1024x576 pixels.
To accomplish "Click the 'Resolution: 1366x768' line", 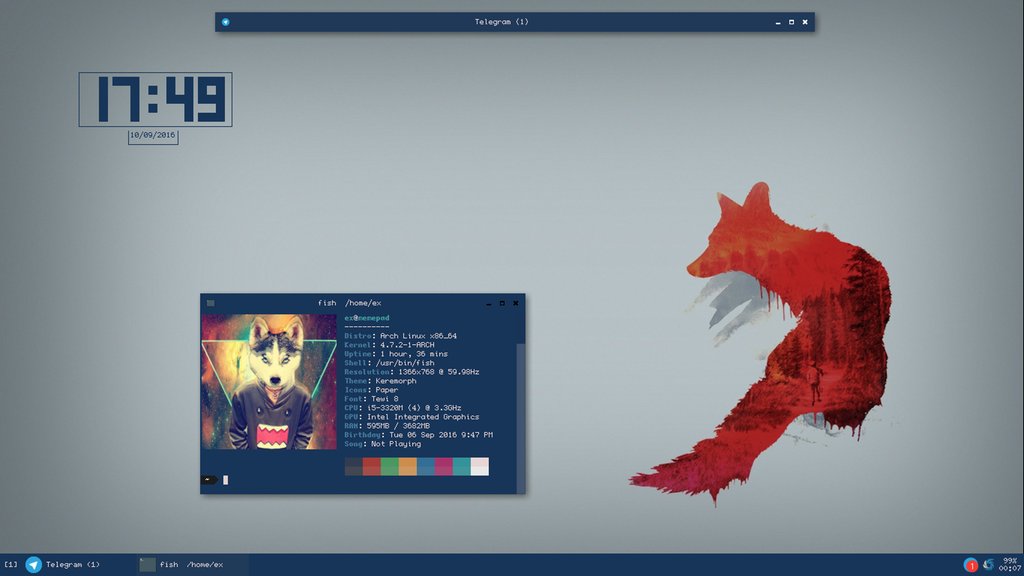I will tap(412, 372).
